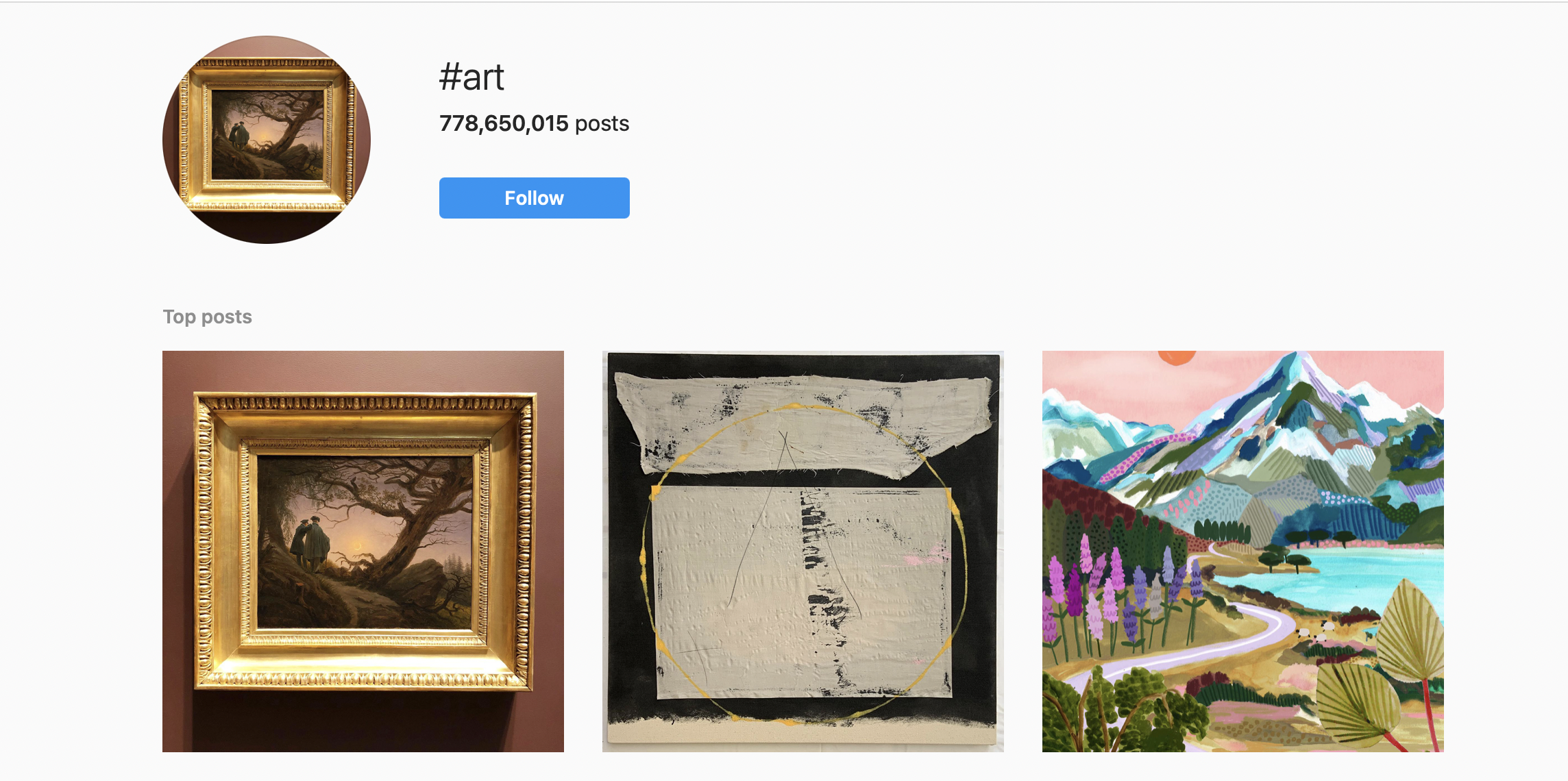Image resolution: width=1568 pixels, height=781 pixels.
Task: Click the #art hashtag title
Action: click(471, 77)
